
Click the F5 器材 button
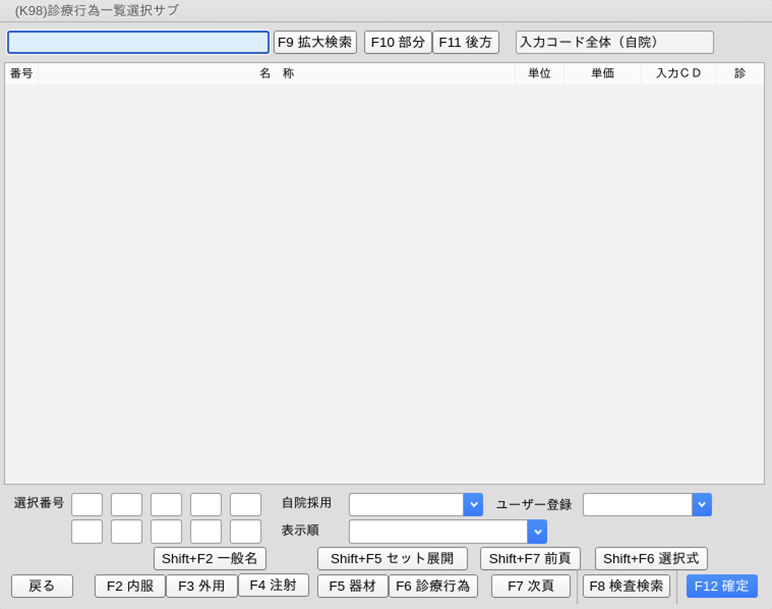352,586
